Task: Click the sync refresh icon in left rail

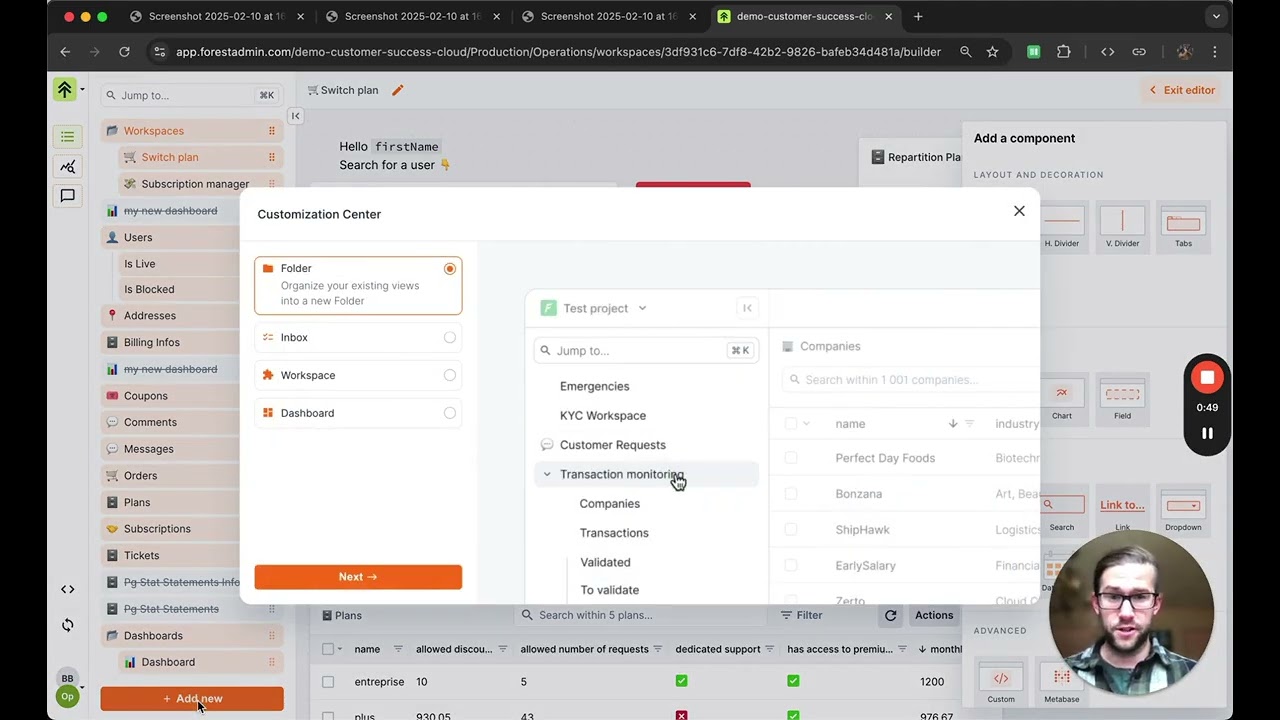Action: (x=67, y=625)
